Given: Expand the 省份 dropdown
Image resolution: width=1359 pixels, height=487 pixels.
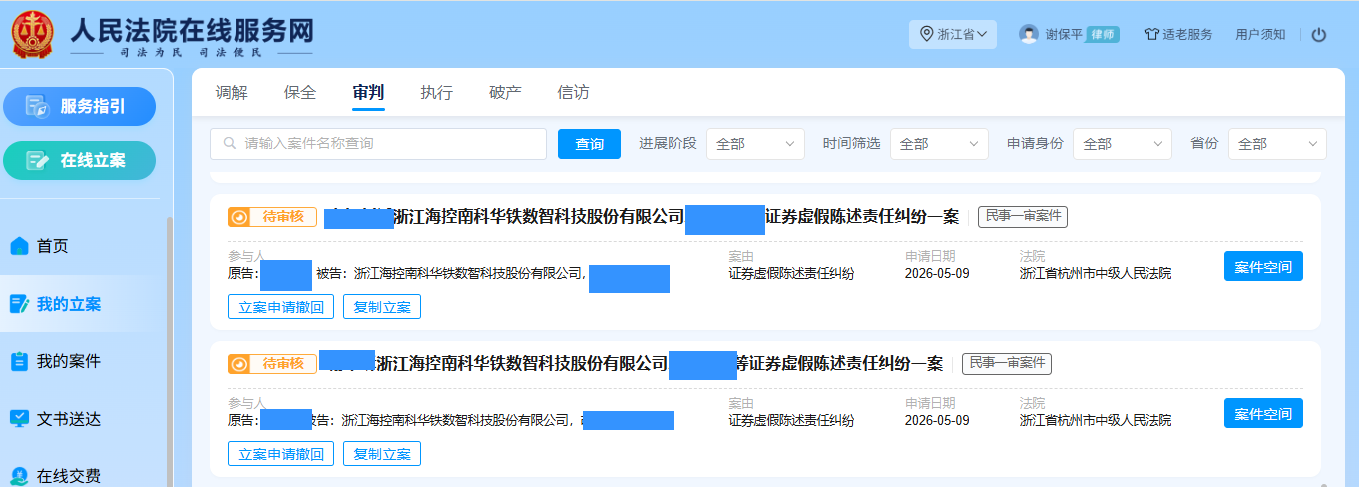Looking at the screenshot, I should coord(1277,144).
